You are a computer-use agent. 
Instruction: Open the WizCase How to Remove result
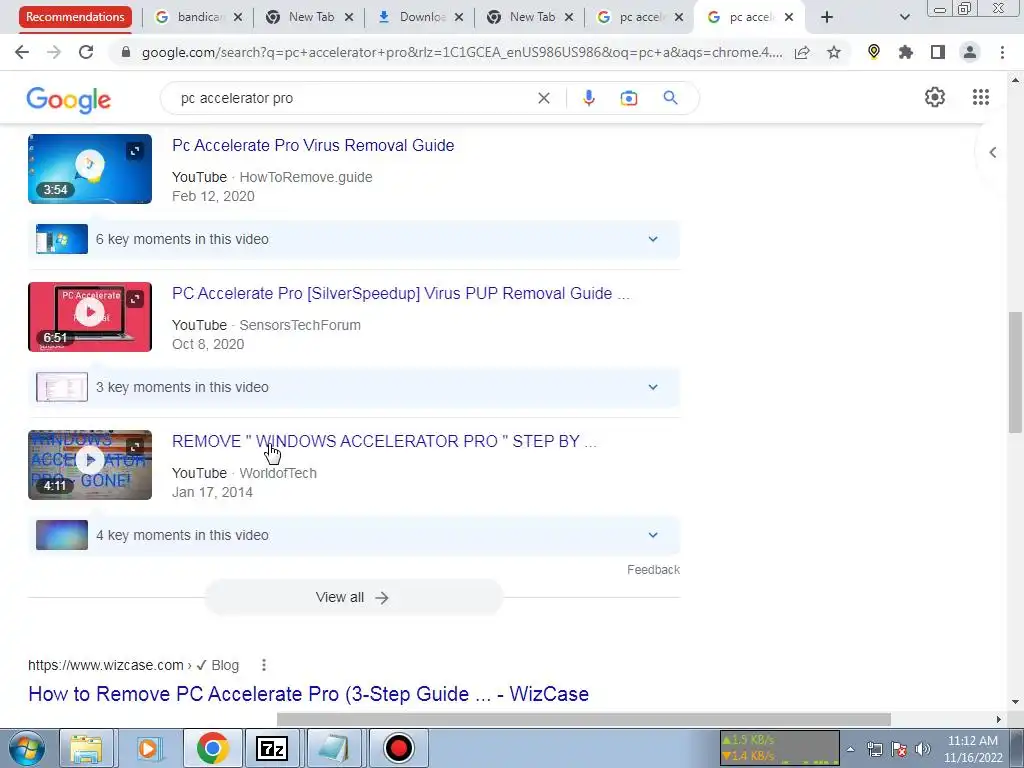click(x=308, y=694)
